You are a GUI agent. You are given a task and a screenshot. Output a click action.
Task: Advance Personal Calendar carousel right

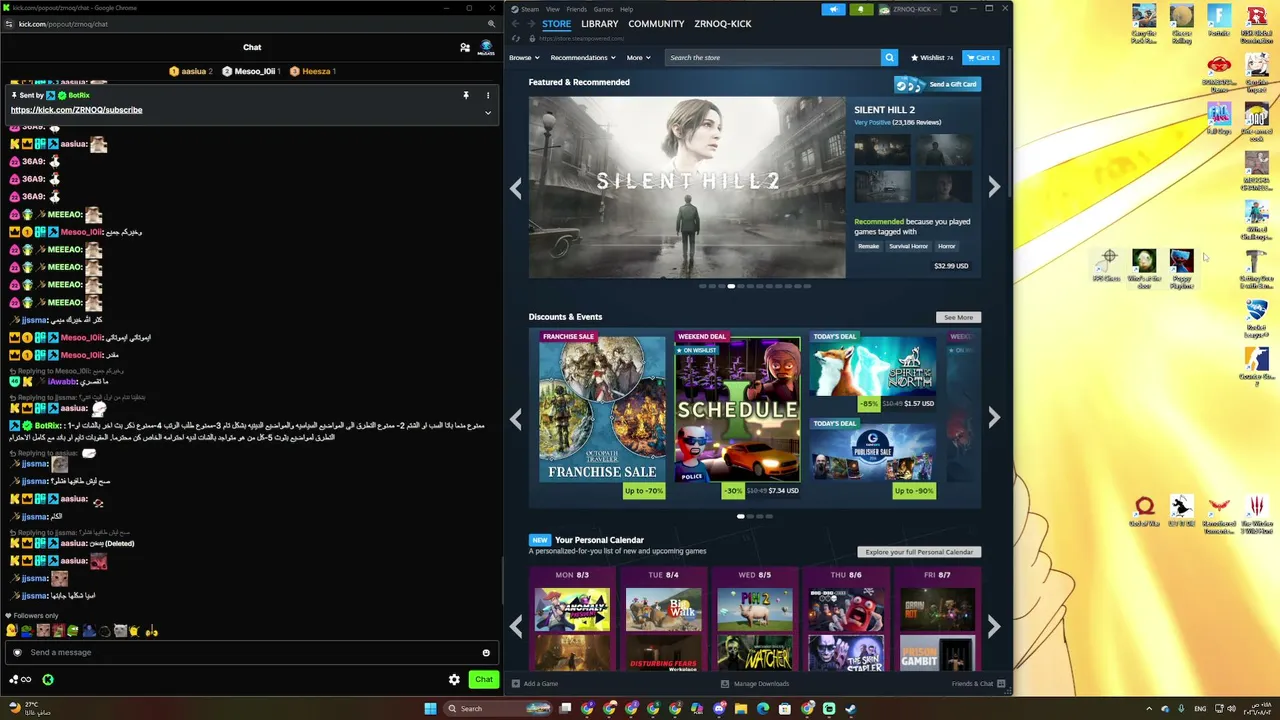(x=994, y=626)
